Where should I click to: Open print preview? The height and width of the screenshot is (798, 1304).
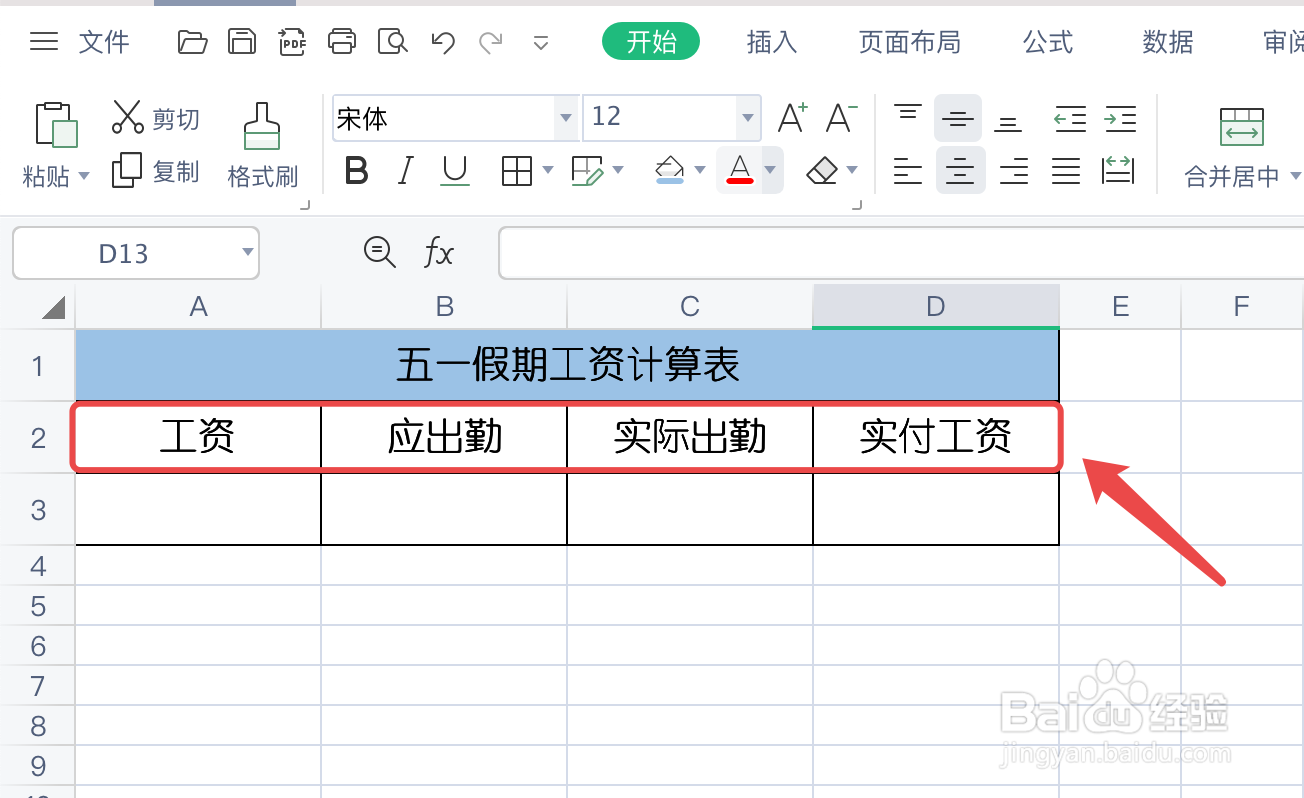[392, 42]
